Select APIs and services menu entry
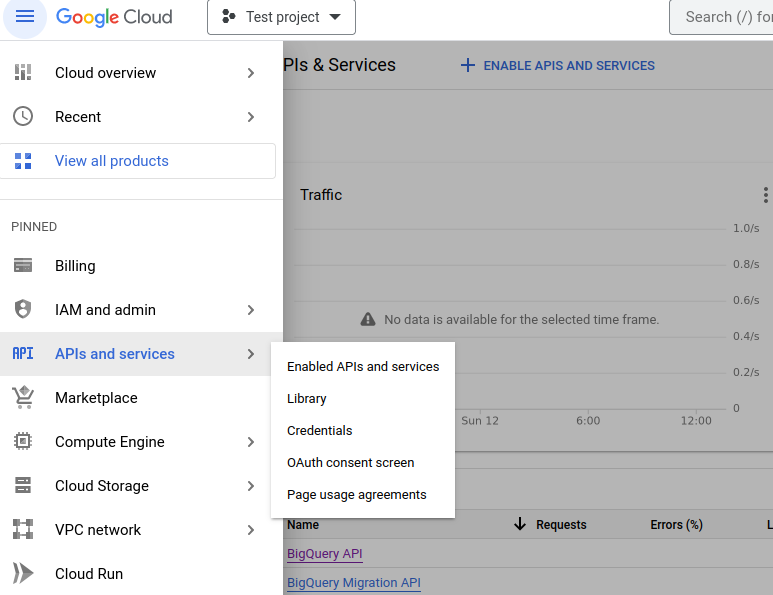The height and width of the screenshot is (595, 773). 141,354
